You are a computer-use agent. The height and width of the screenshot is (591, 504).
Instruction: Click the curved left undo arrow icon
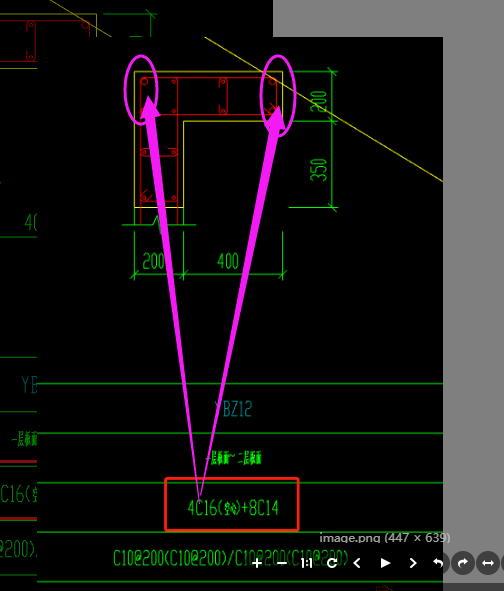click(438, 563)
